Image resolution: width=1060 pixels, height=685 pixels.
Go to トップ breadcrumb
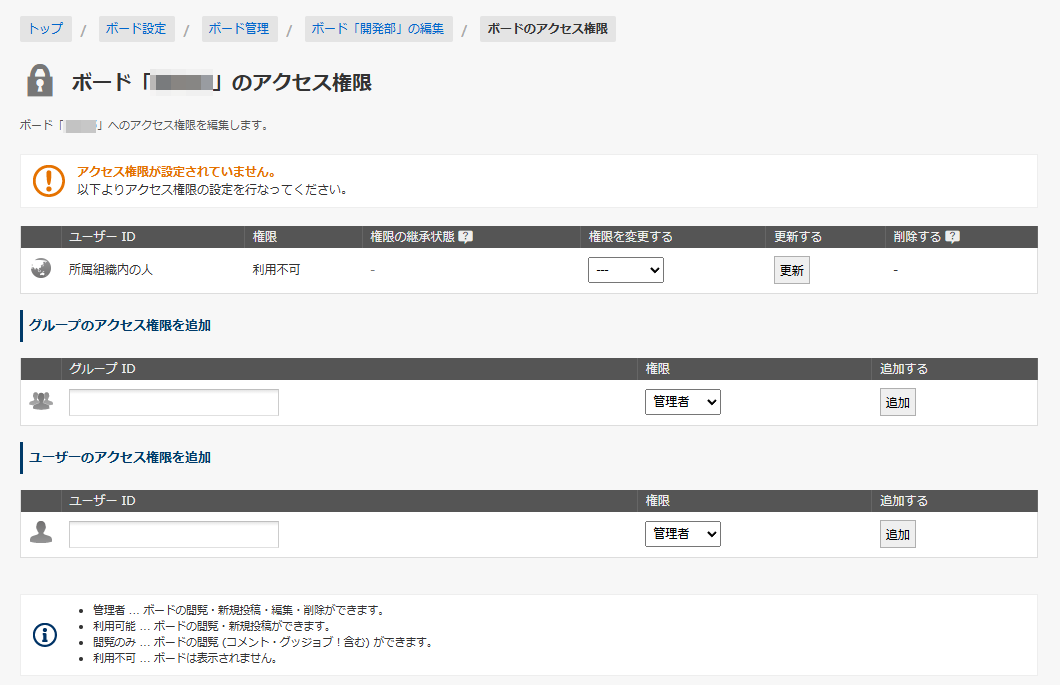point(46,28)
